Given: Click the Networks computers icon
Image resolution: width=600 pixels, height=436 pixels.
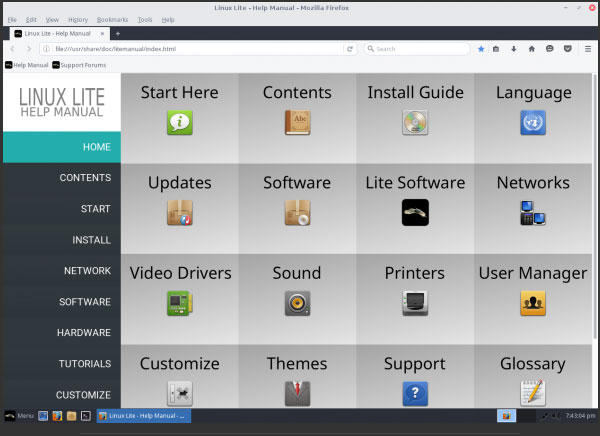Looking at the screenshot, I should click(533, 213).
